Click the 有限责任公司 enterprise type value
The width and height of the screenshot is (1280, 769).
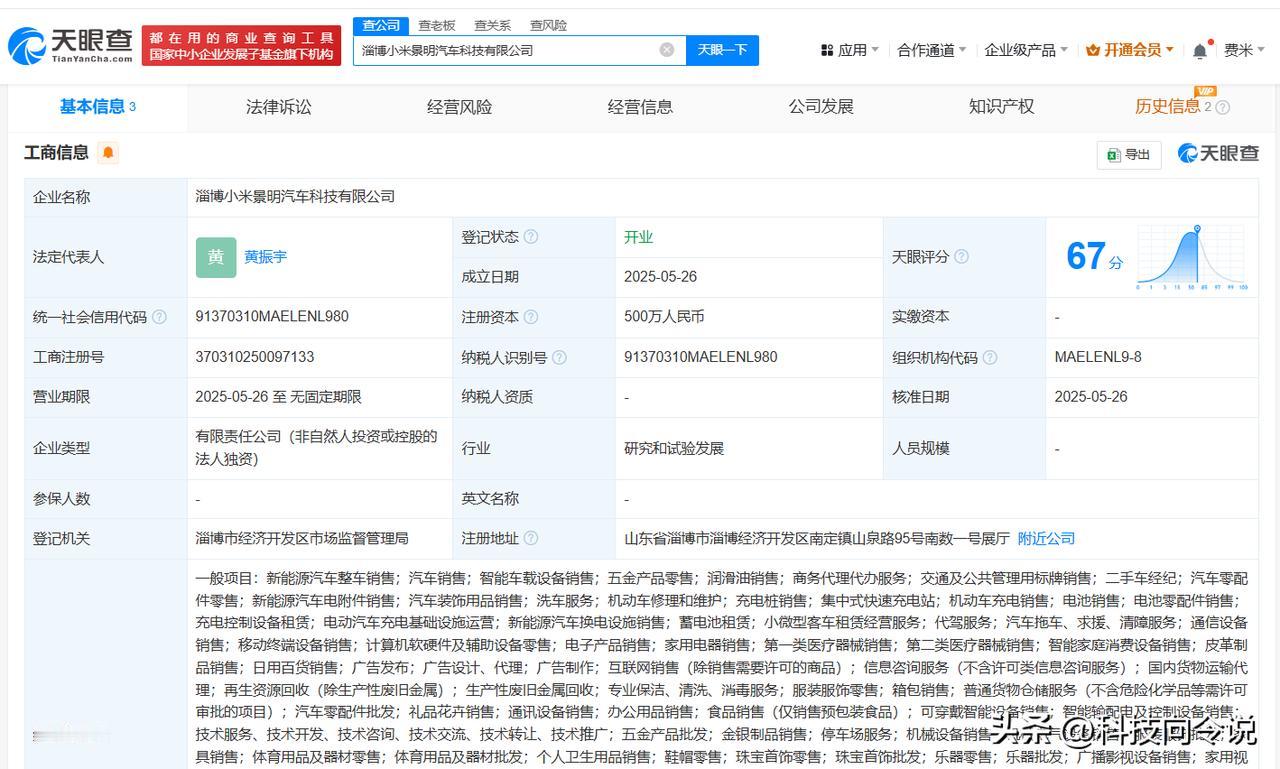[316, 448]
